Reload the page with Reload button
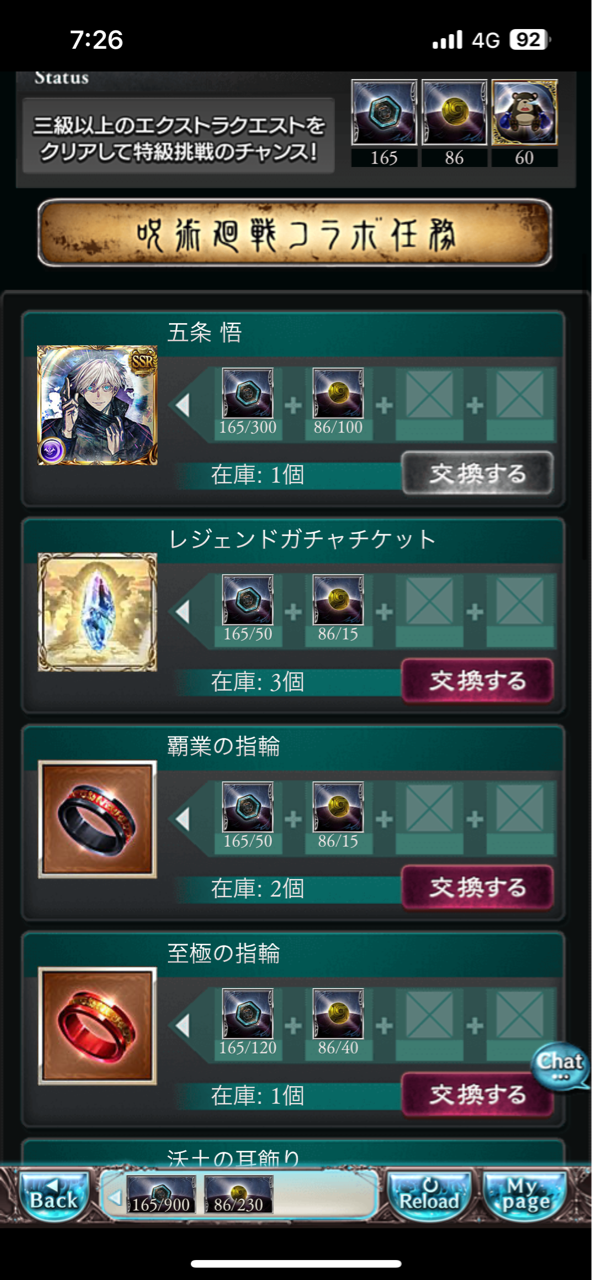Screen dimensions: 592x1280 [x=429, y=1193]
